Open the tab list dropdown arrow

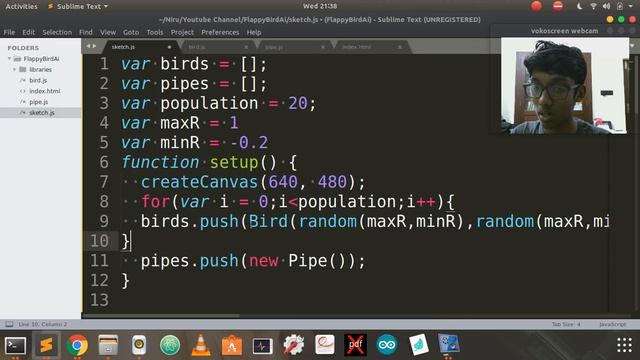pos(632,46)
